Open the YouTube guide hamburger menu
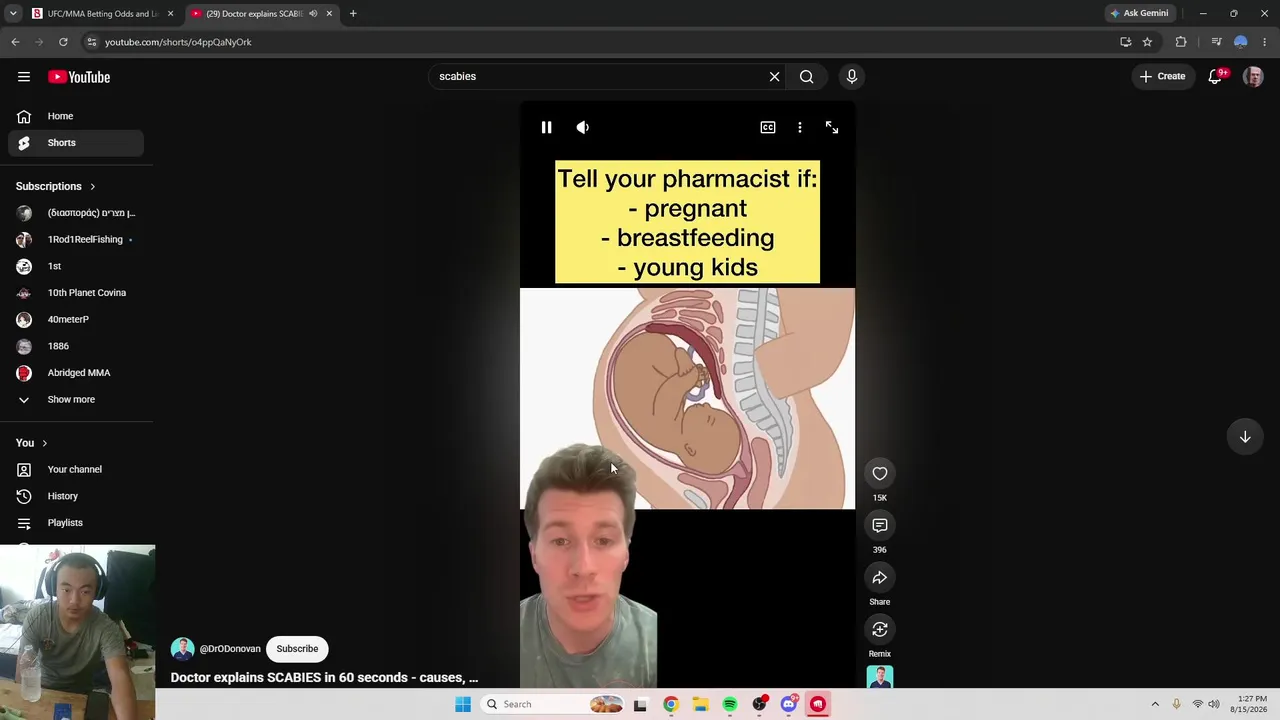Screen dimensions: 1280x720 [24, 77]
